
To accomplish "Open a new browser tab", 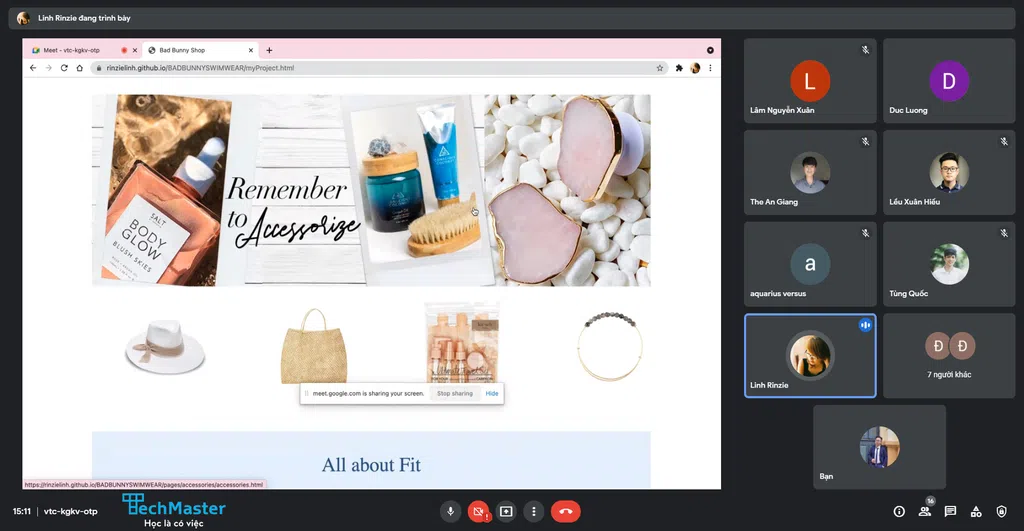I will 269,50.
